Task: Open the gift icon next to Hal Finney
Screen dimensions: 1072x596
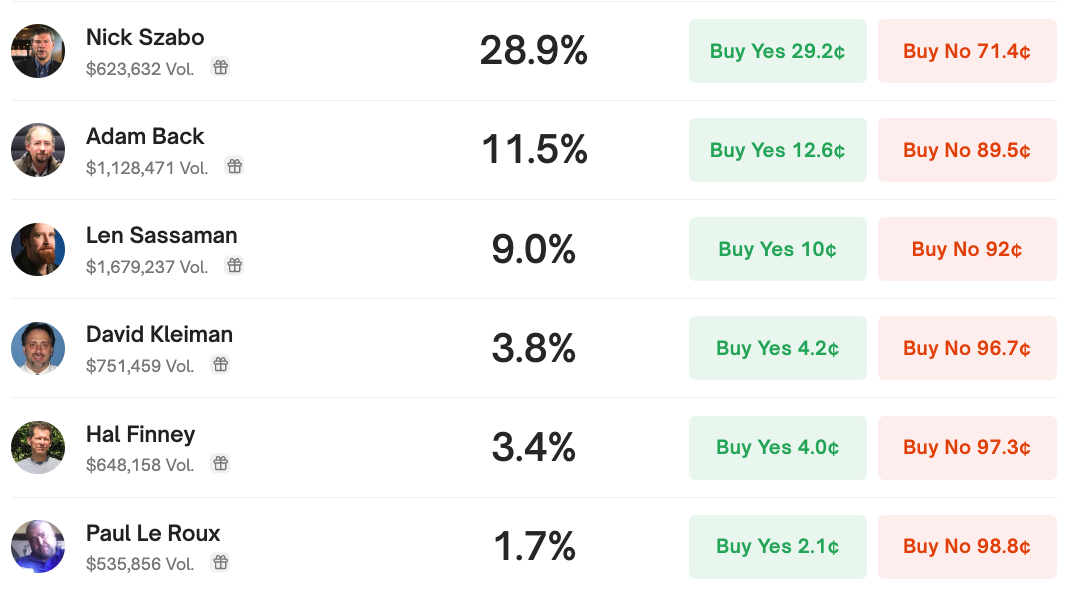Action: 220,463
